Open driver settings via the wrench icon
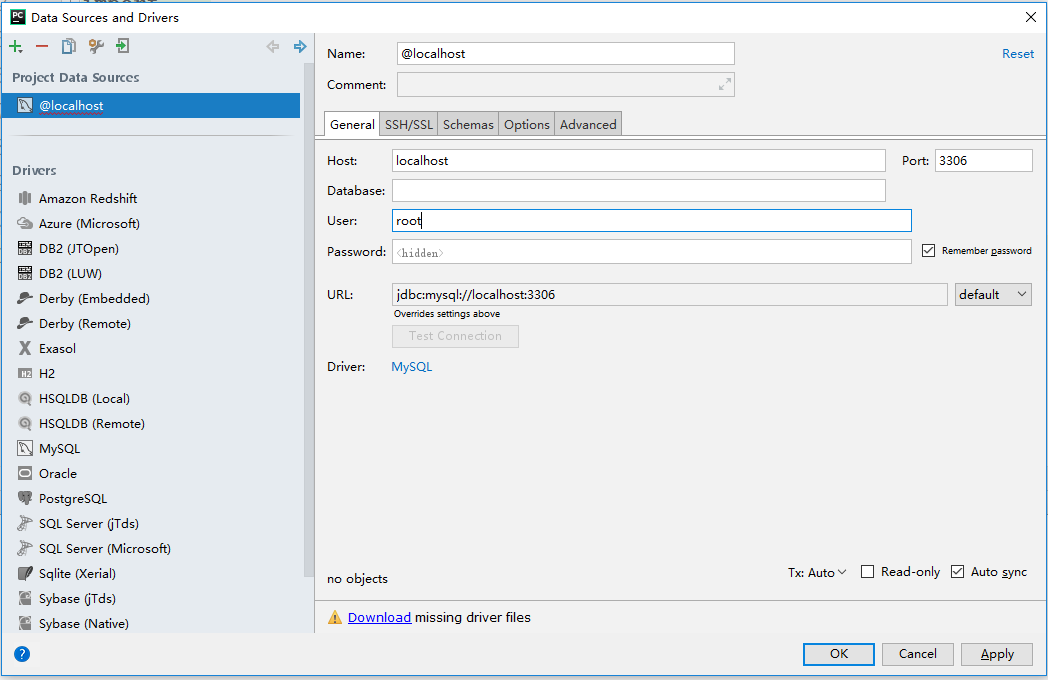Image resolution: width=1048 pixels, height=680 pixels. point(96,46)
